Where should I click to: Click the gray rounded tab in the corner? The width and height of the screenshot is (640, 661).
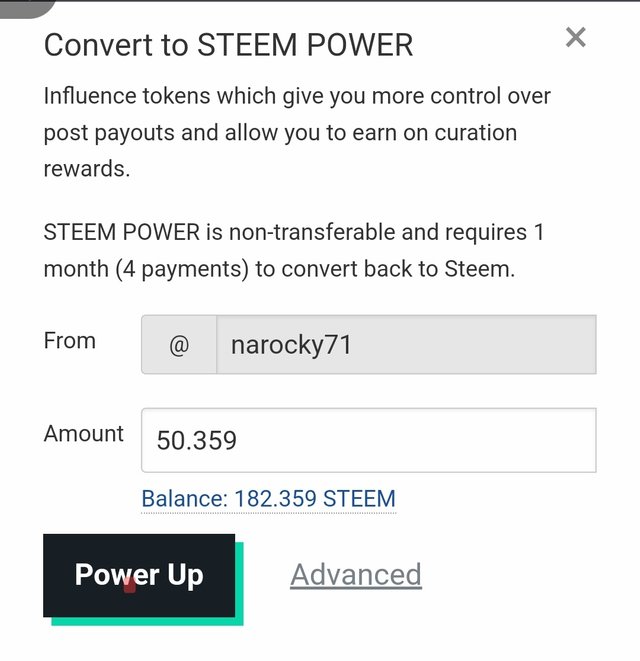click(x=26, y=8)
